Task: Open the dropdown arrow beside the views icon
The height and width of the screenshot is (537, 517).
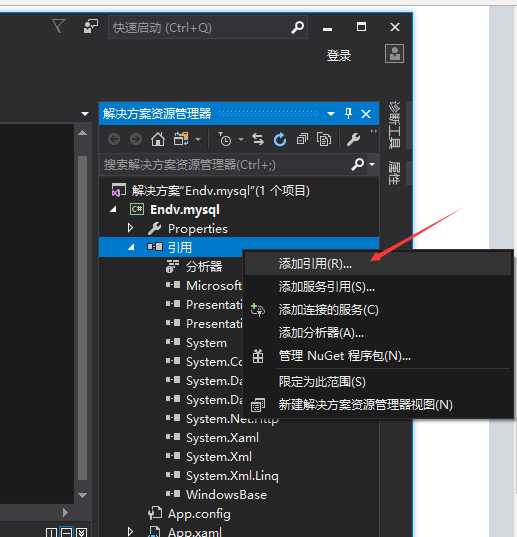Action: pyautogui.click(x=198, y=140)
